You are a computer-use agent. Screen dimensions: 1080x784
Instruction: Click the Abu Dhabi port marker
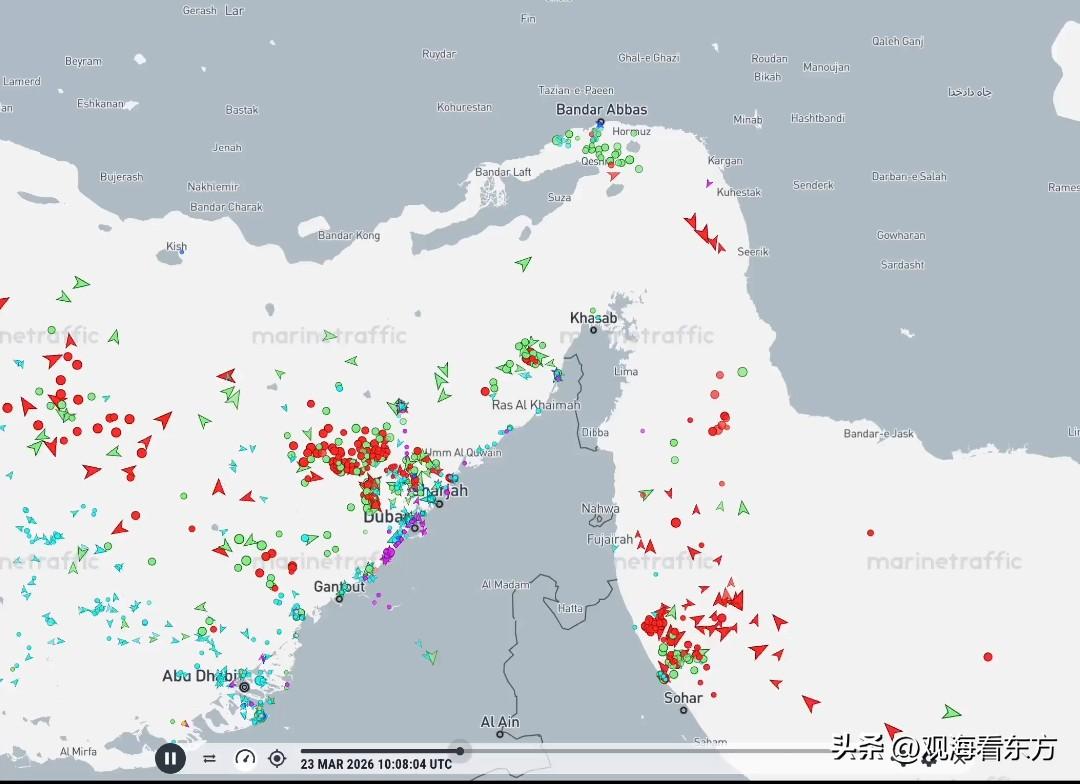pos(244,687)
